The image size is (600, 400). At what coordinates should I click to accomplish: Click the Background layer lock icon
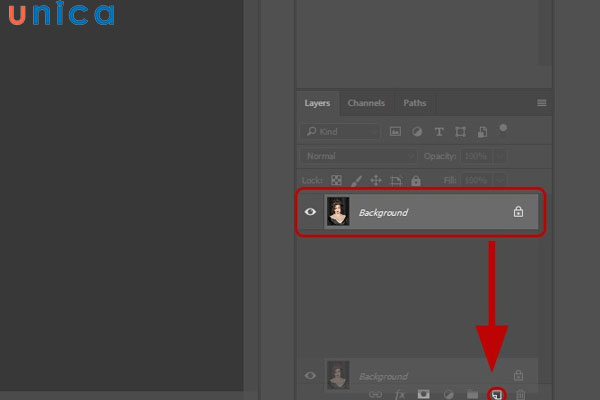click(x=518, y=212)
